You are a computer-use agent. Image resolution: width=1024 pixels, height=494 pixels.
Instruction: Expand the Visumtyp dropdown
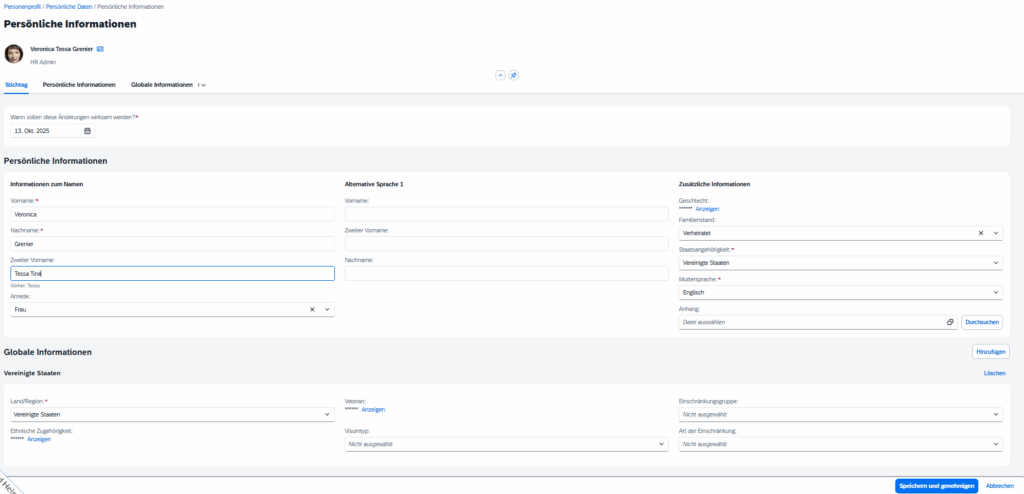point(661,443)
